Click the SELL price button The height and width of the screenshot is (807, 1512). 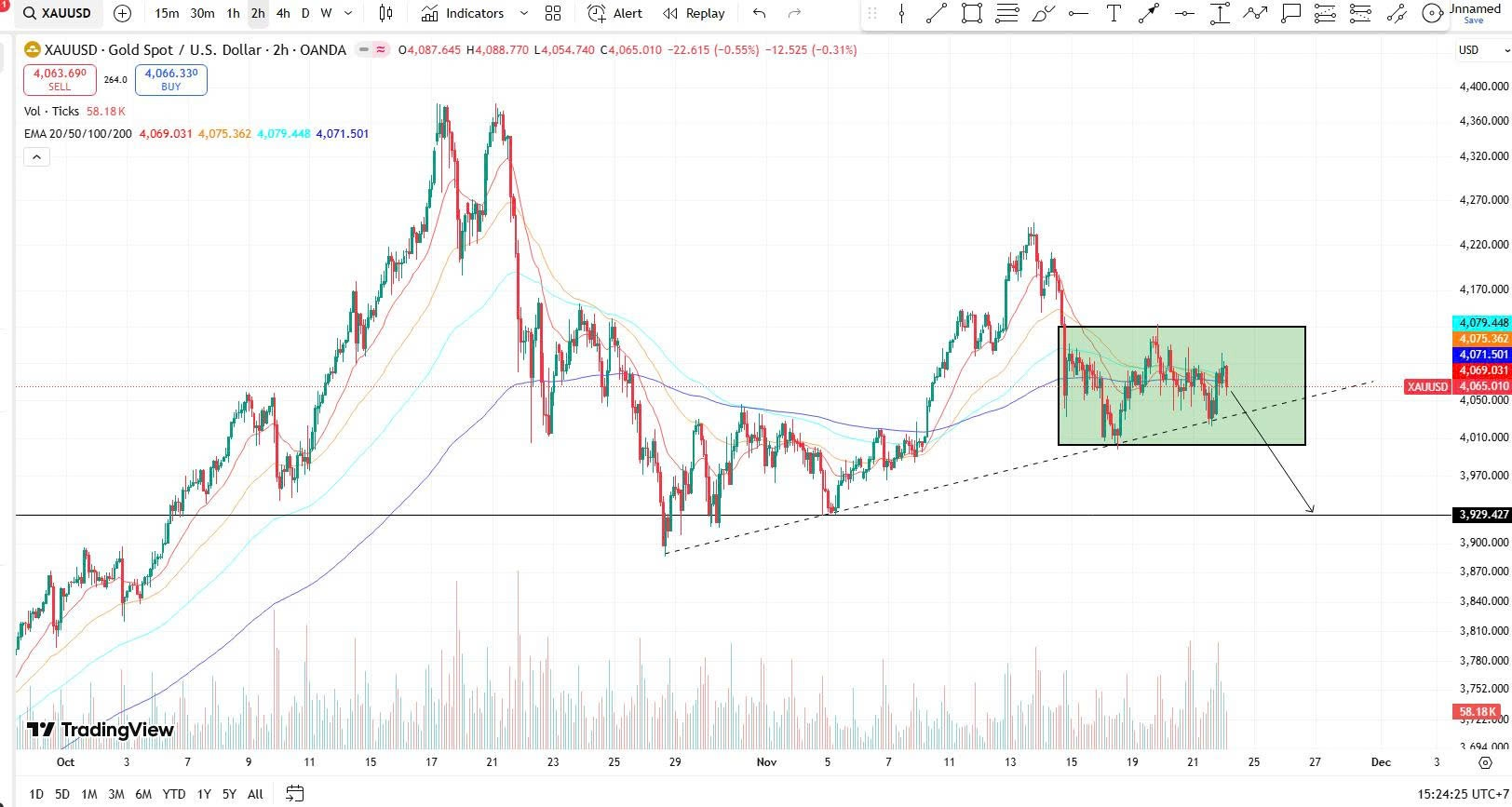[60, 80]
